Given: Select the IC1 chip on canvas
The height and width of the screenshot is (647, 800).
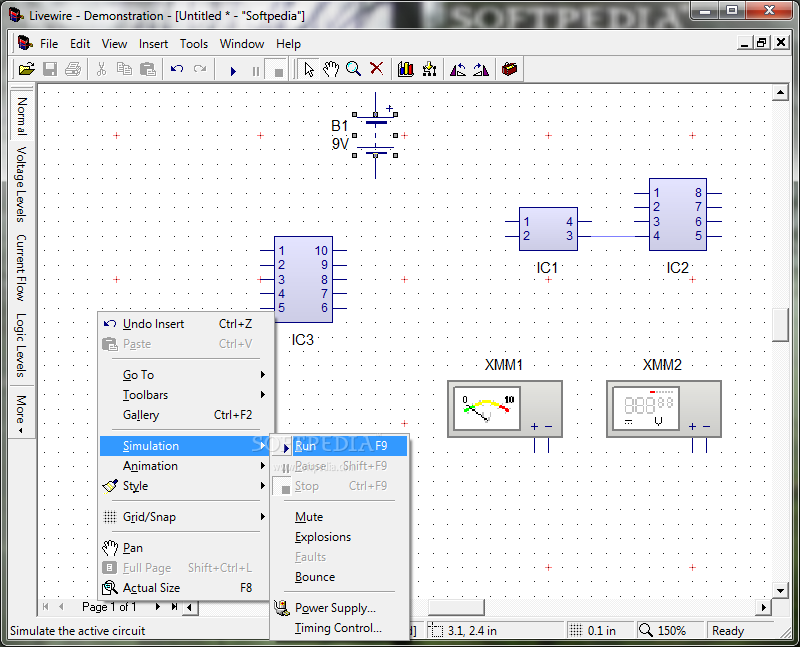Looking at the screenshot, I should (548, 229).
